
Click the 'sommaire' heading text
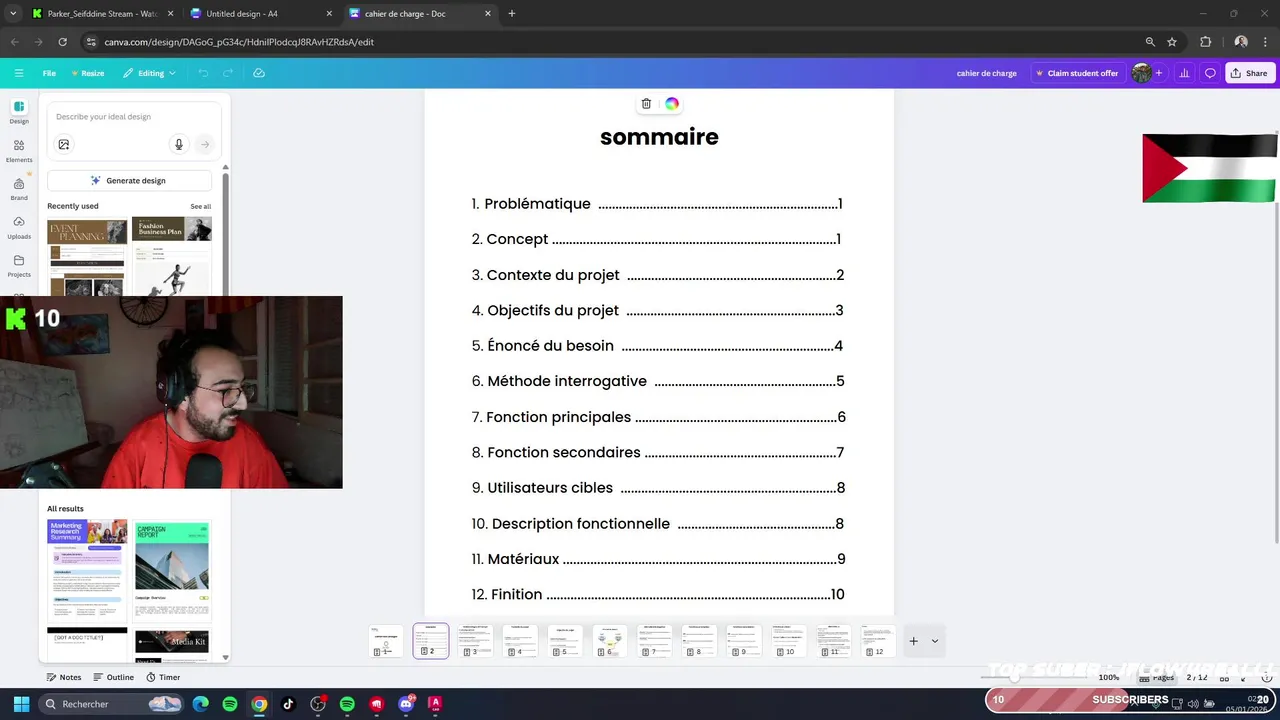pyautogui.click(x=659, y=137)
